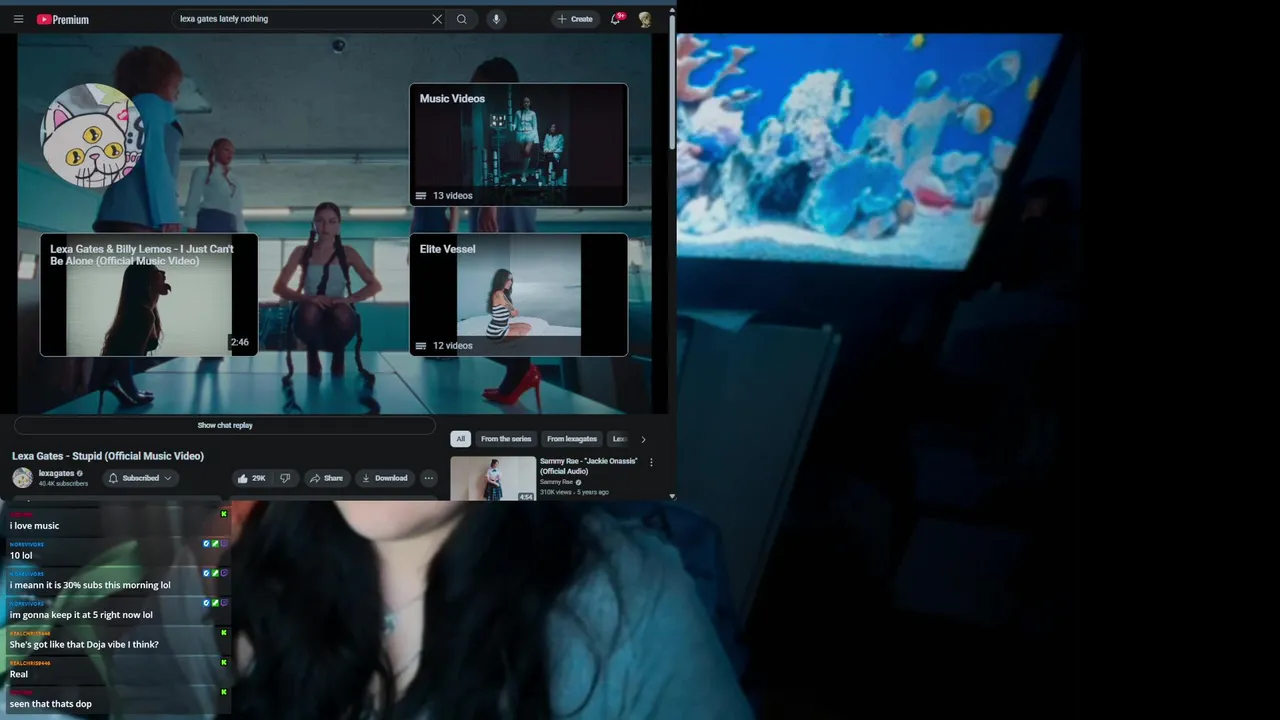Viewport: 1280px width, 720px height.
Task: Click chat message 'seen that thats dop'
Action: (51, 704)
